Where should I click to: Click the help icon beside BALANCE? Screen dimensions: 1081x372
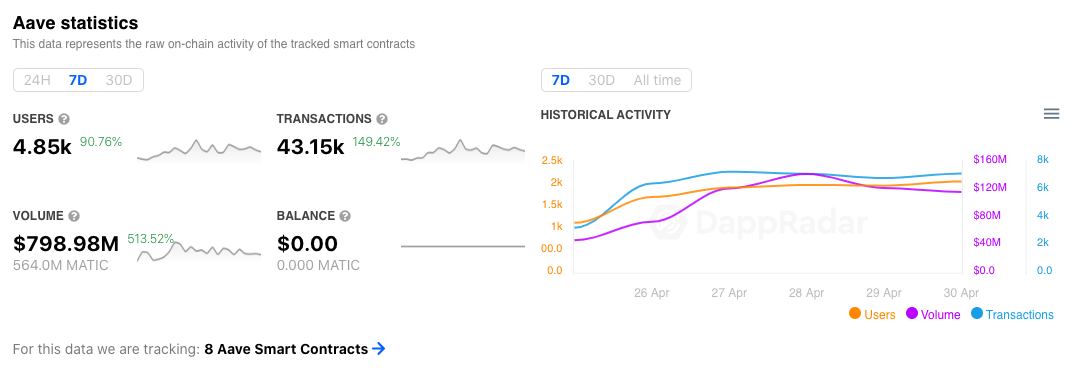(345, 216)
